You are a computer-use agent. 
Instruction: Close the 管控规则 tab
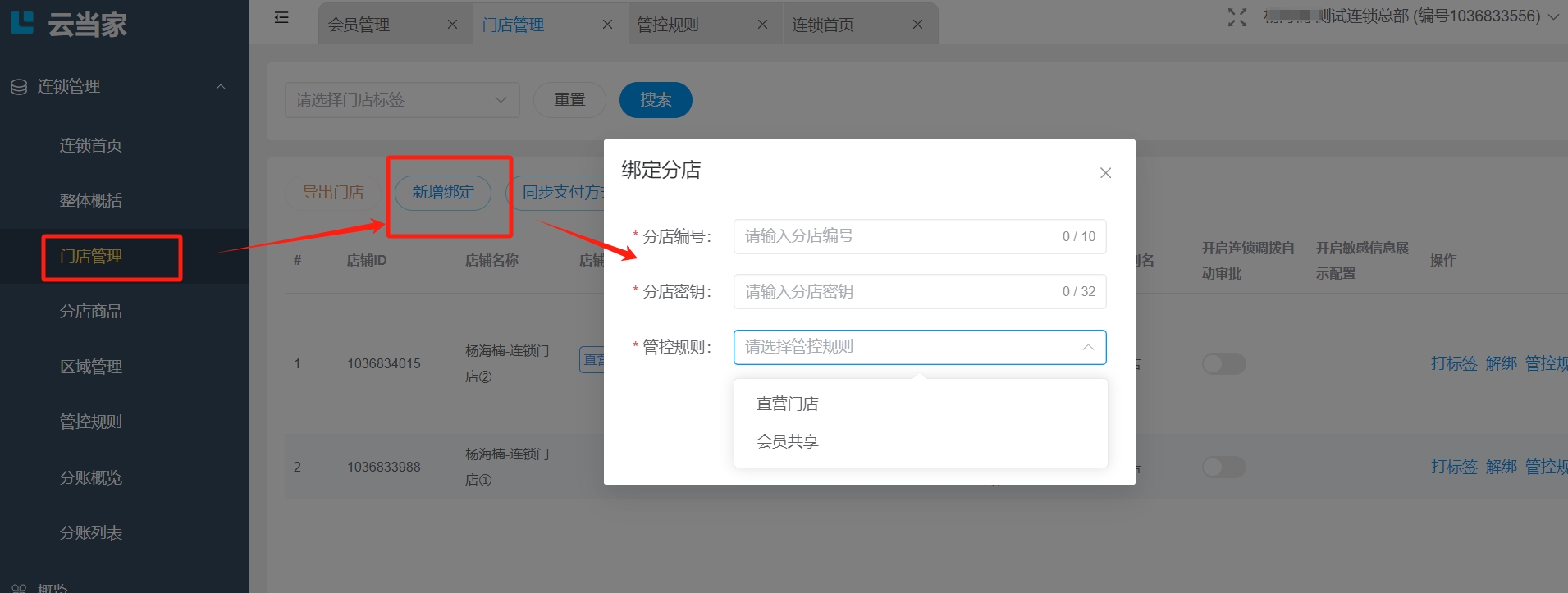[762, 25]
